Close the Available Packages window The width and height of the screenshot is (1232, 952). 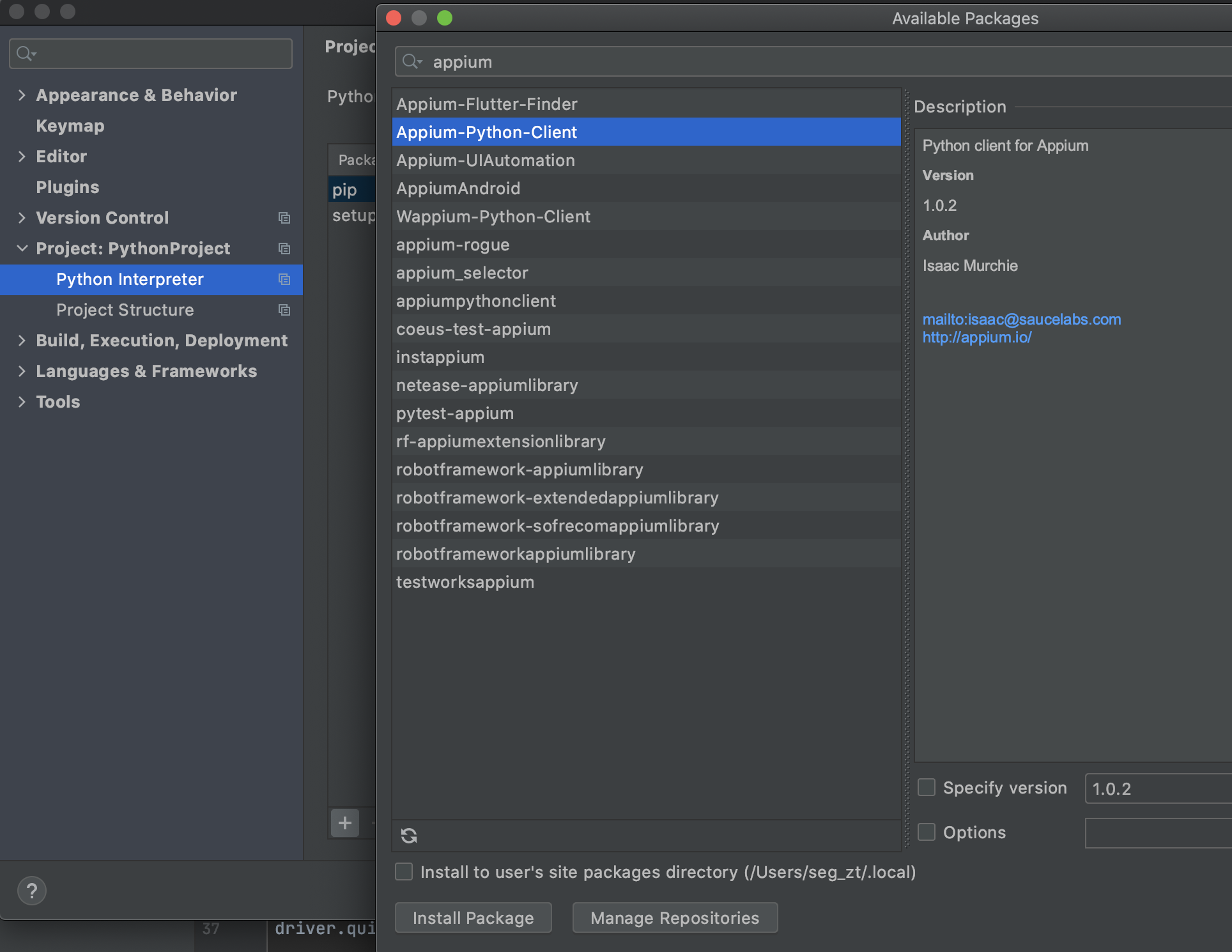(394, 18)
